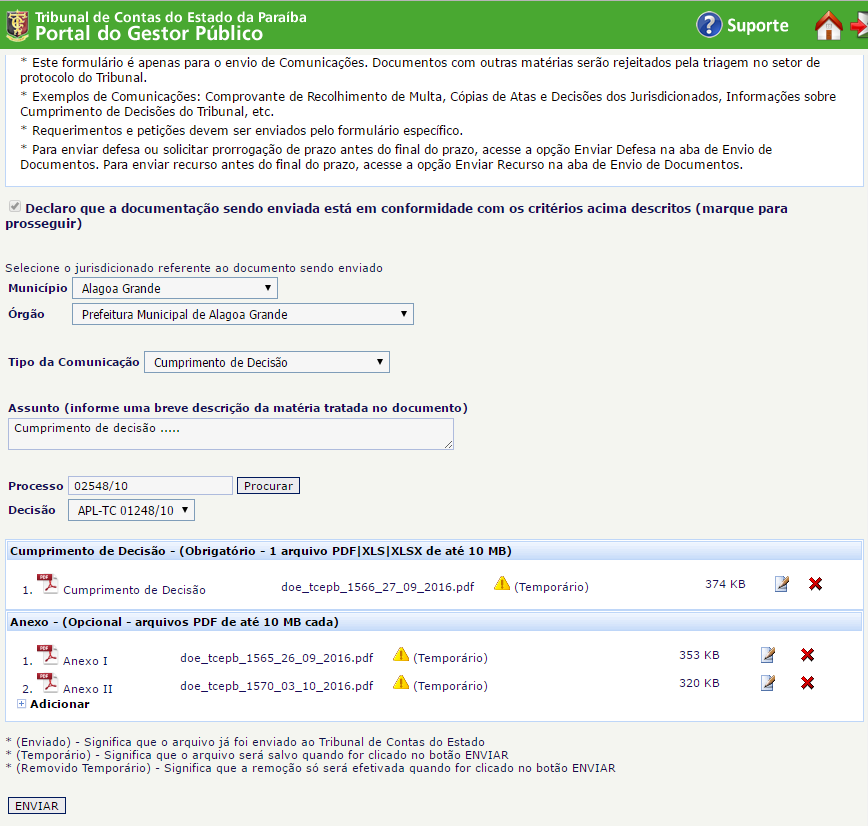
Task: Remove the Cumprimento de Decisão file
Action: [815, 584]
